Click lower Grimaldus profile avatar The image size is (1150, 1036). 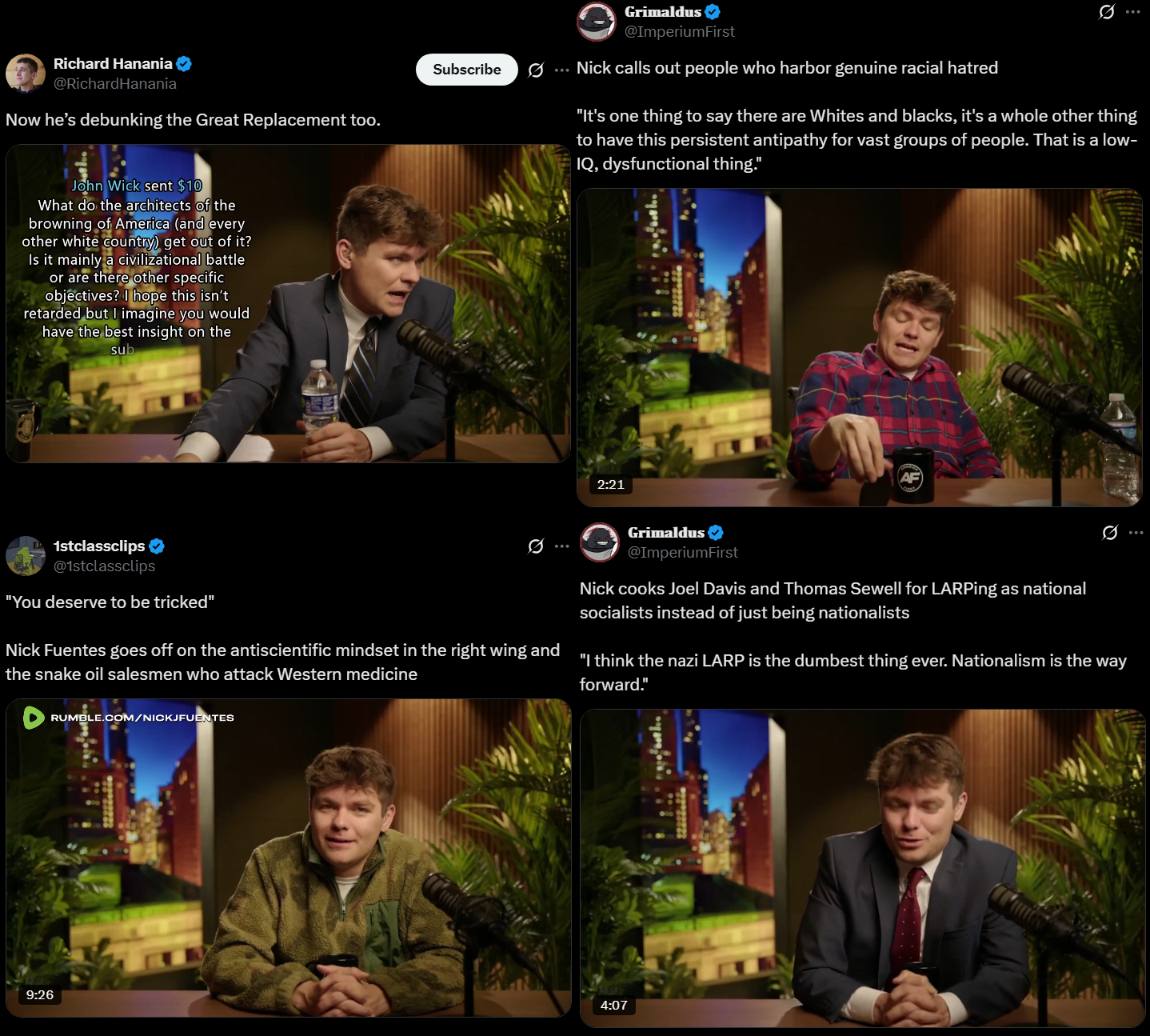click(600, 542)
